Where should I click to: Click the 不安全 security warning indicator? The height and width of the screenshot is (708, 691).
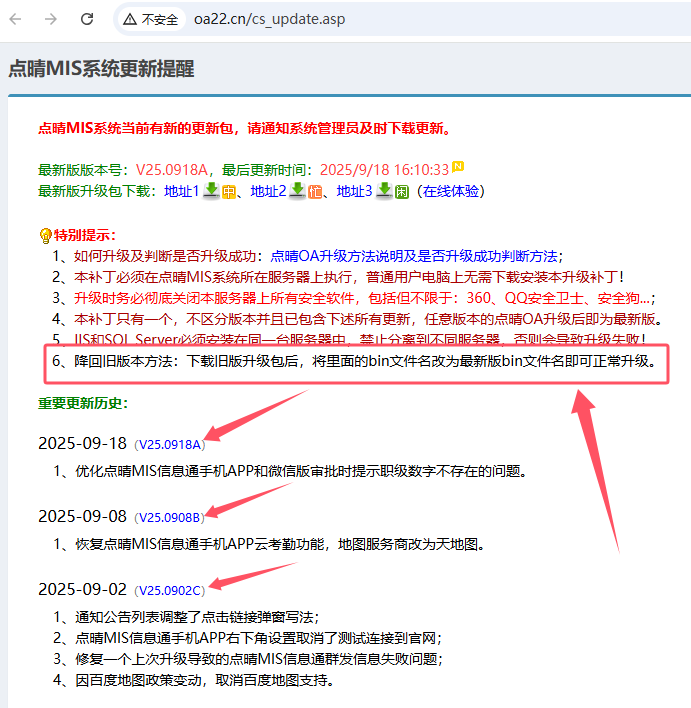pyautogui.click(x=151, y=19)
